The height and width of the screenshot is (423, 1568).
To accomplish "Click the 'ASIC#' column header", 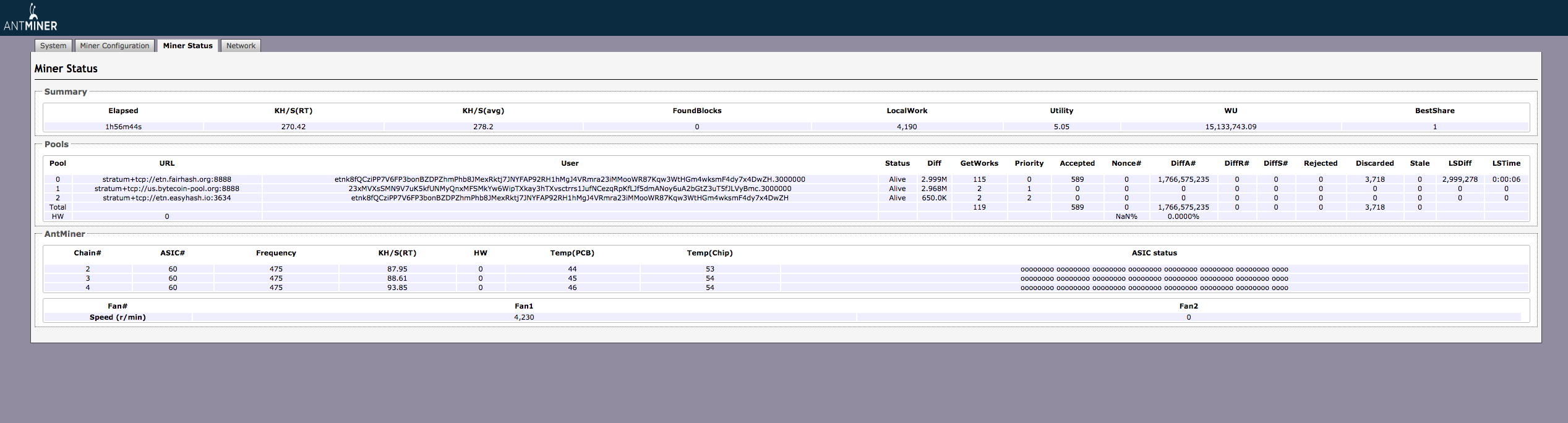I will (173, 253).
